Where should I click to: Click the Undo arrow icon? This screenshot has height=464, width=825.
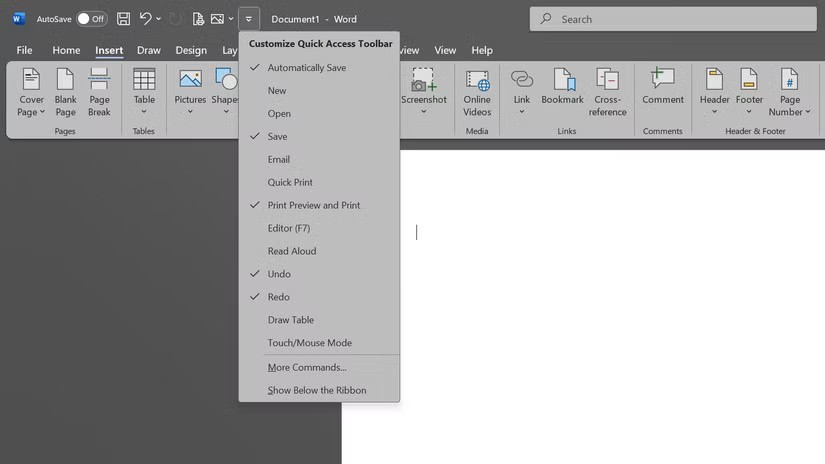click(x=146, y=19)
